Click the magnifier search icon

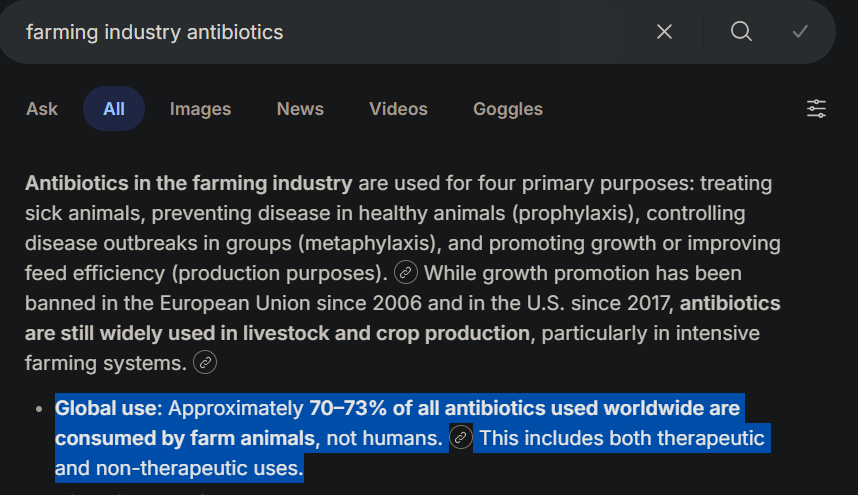pyautogui.click(x=741, y=32)
